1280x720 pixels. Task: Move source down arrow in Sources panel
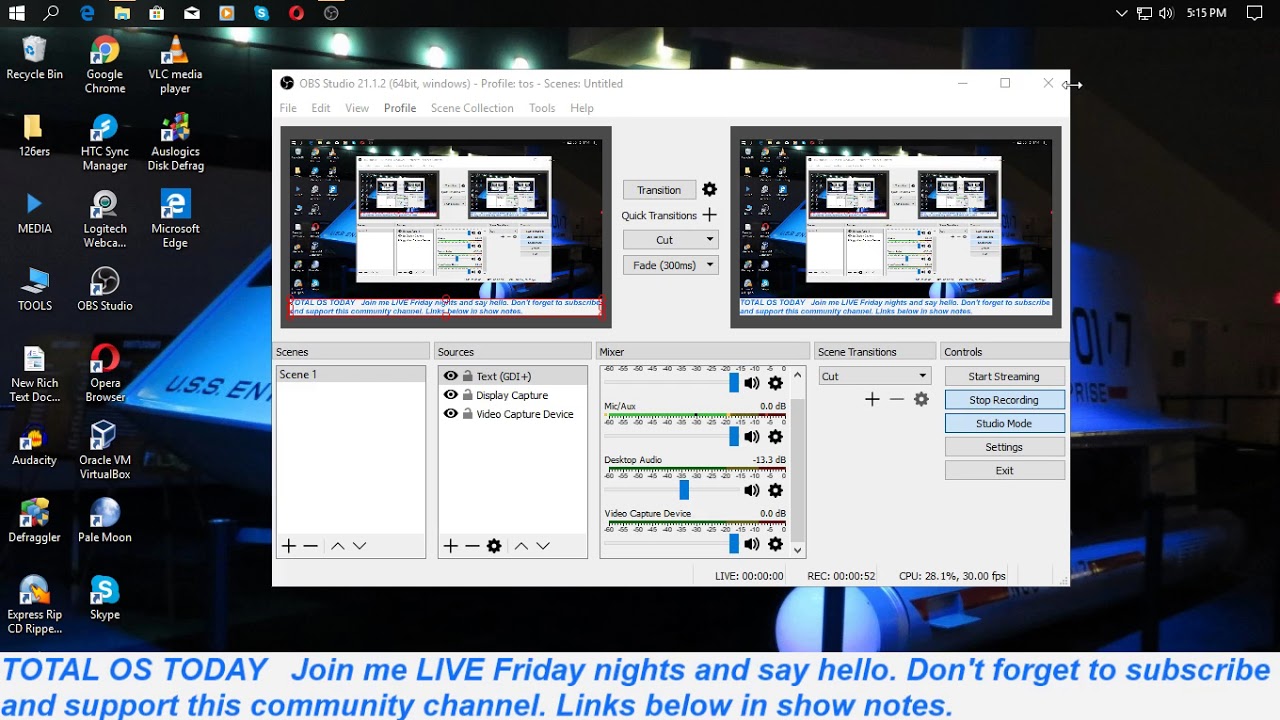pyautogui.click(x=543, y=546)
